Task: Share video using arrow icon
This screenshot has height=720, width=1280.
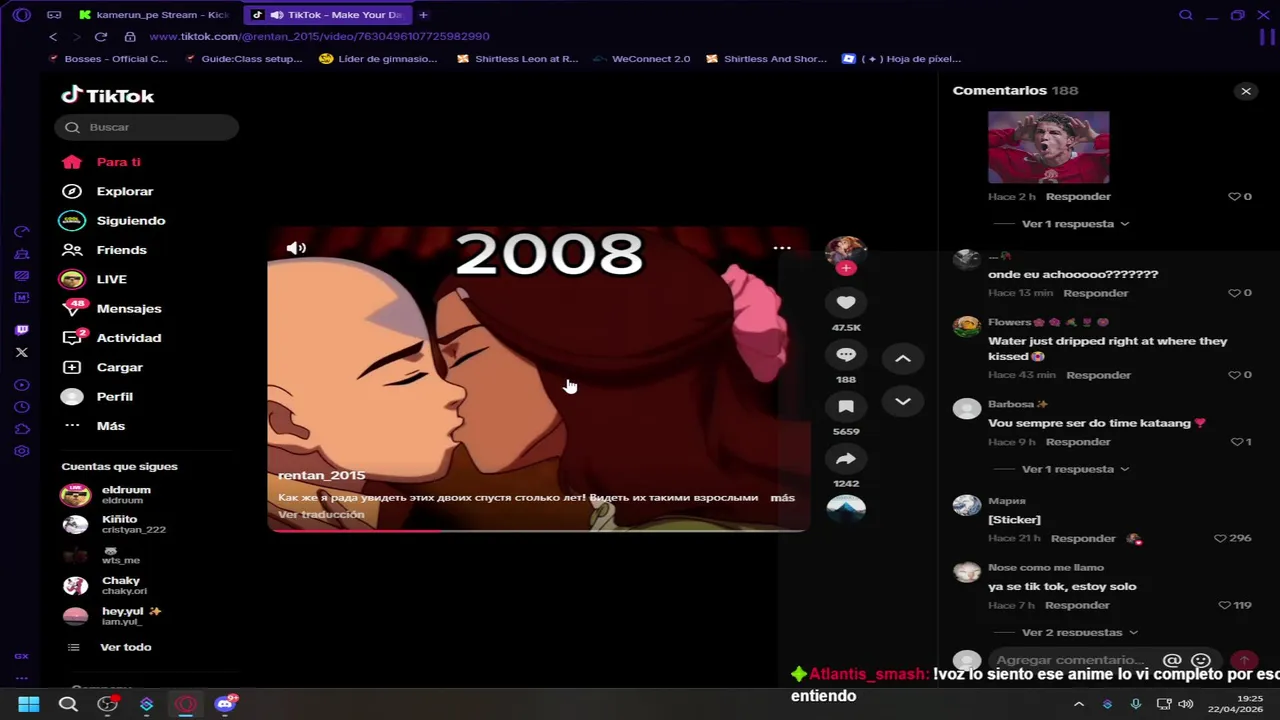Action: [846, 459]
